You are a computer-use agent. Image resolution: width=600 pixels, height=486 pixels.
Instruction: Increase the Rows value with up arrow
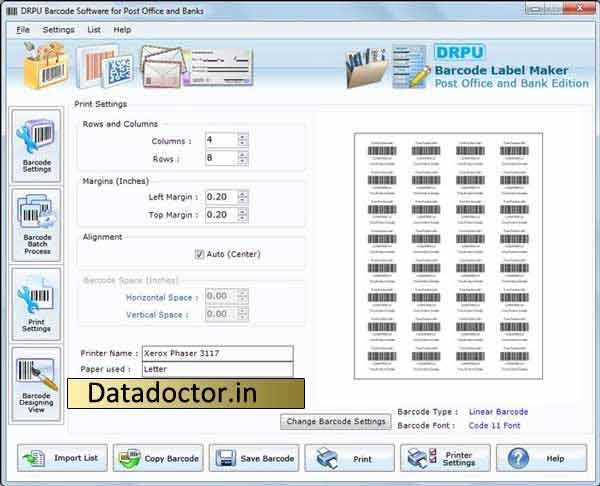coord(243,154)
